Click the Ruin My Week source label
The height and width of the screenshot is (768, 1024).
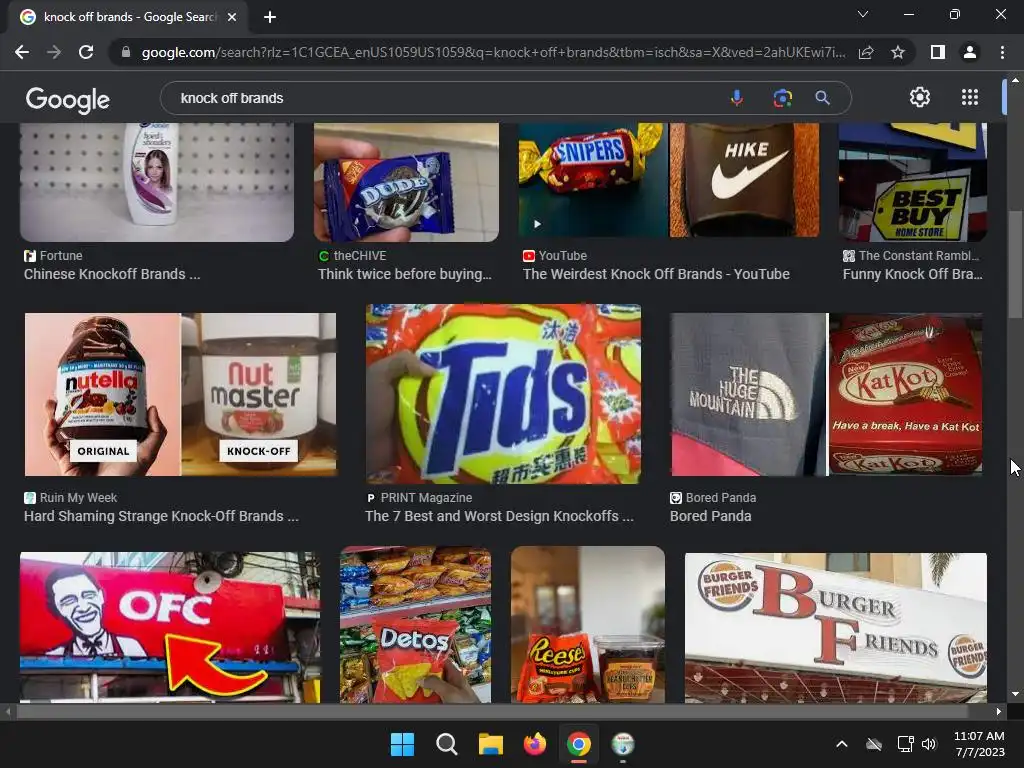[78, 498]
